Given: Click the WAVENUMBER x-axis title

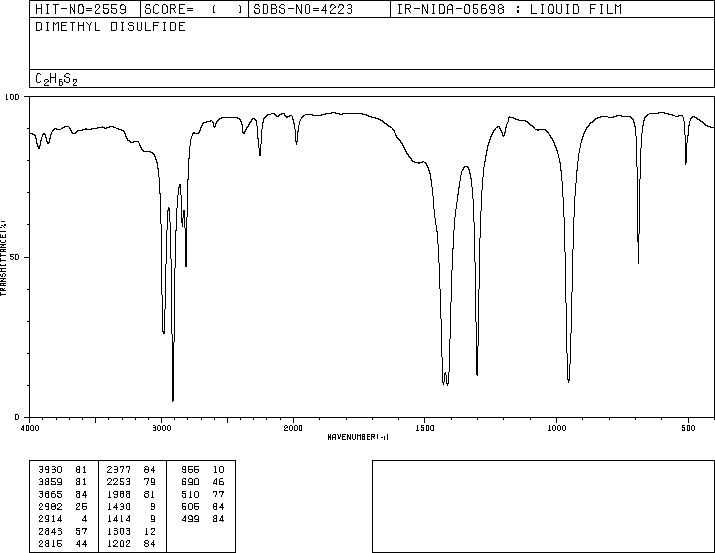Looking at the screenshot, I should [x=358, y=437].
